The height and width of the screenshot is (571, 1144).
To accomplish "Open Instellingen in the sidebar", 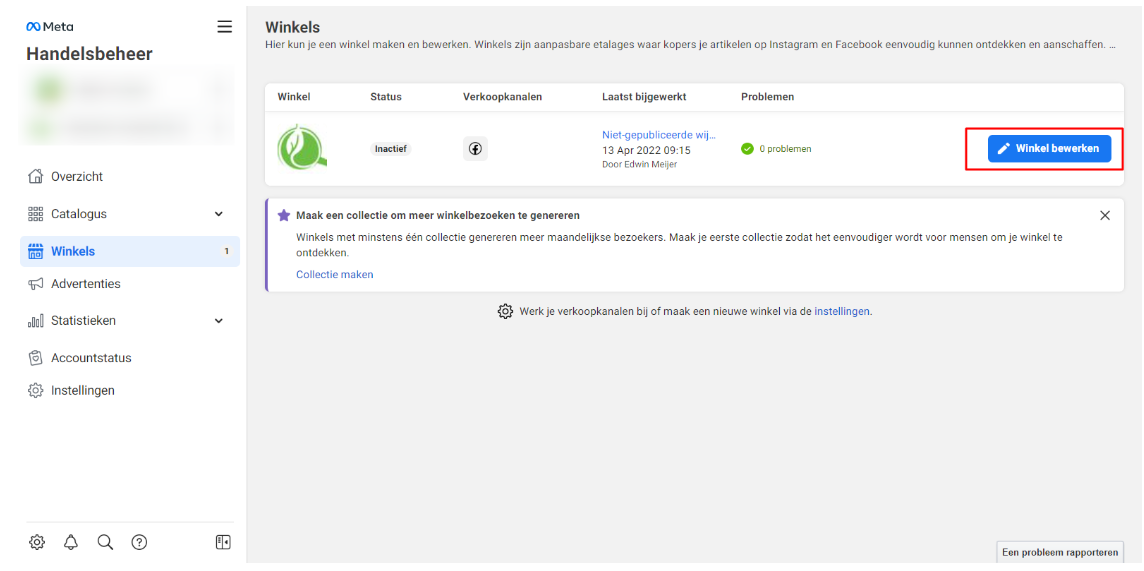I will tap(82, 391).
